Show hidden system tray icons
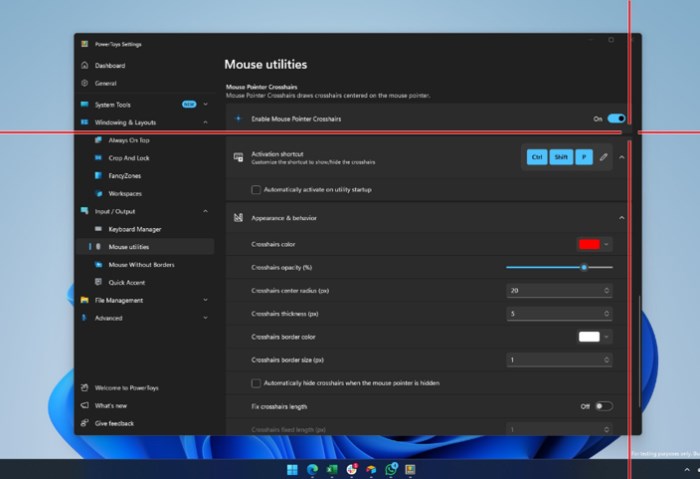The height and width of the screenshot is (479, 700). 687,470
